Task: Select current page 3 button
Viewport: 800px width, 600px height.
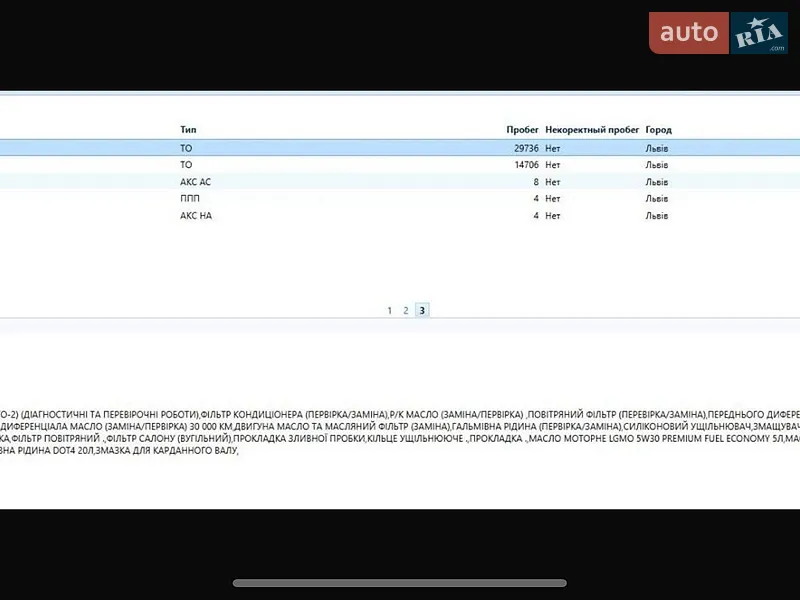Action: click(x=422, y=310)
